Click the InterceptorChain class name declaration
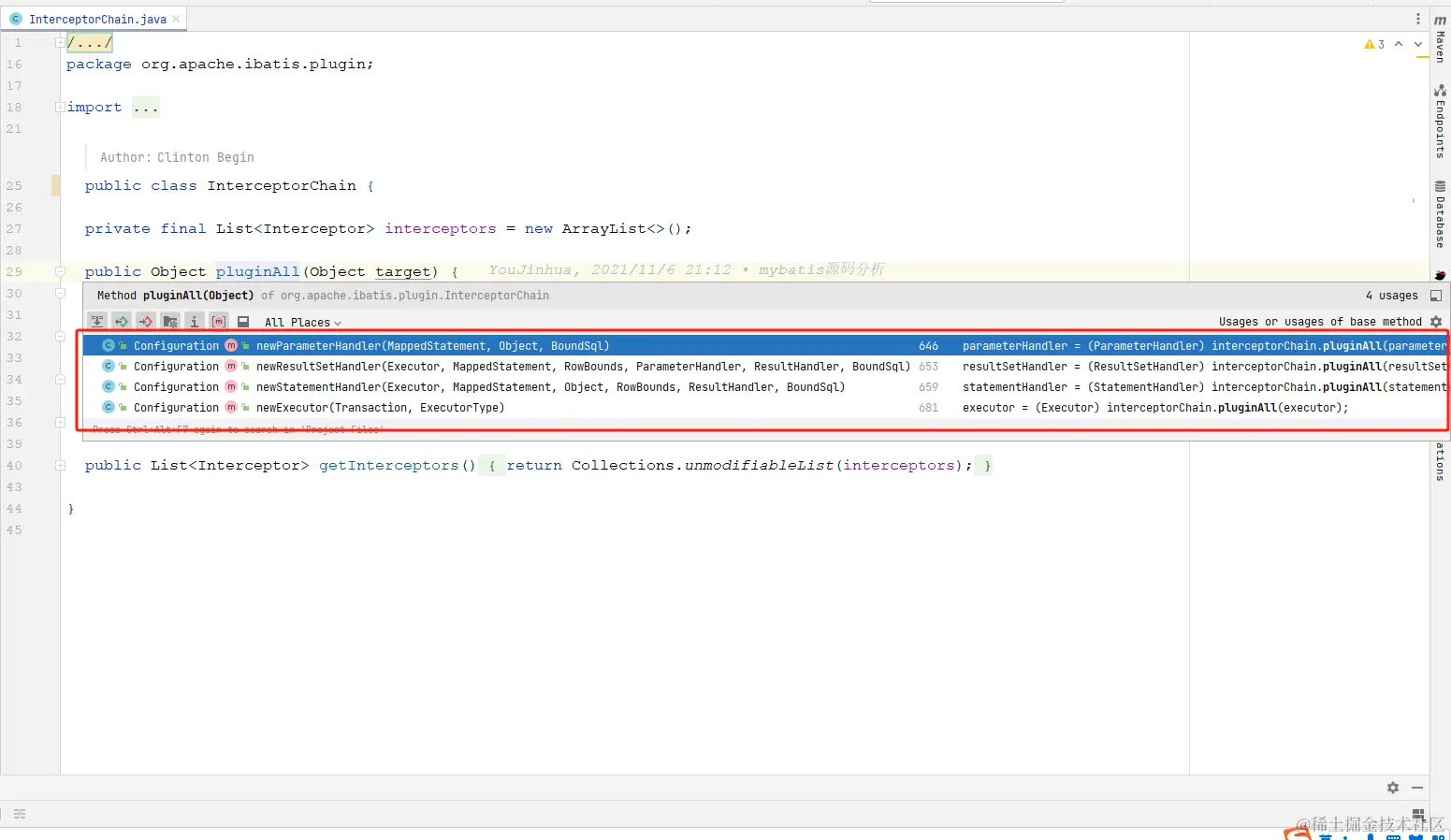 (282, 186)
